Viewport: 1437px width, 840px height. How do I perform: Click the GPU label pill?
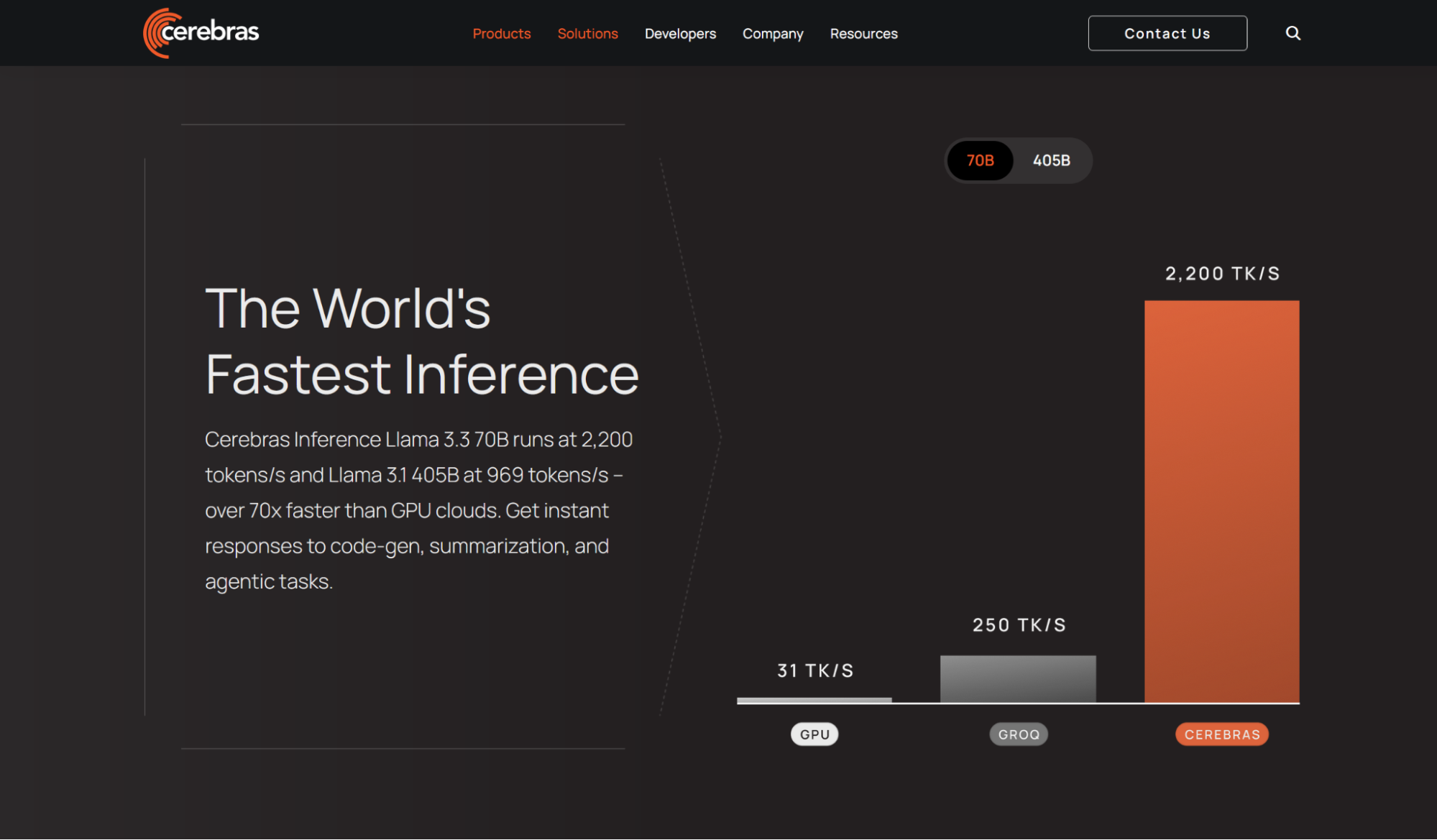click(814, 734)
